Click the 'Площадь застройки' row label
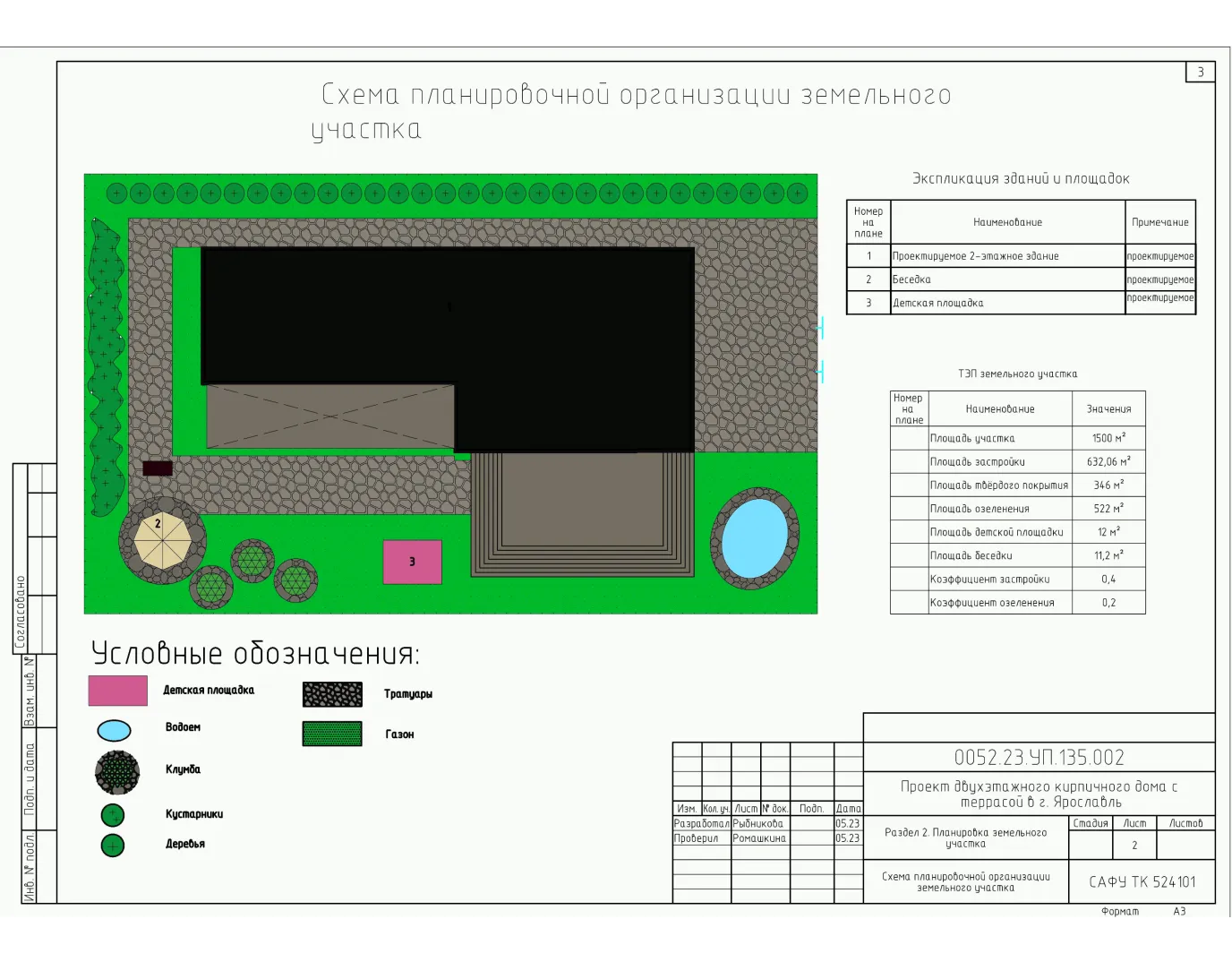This screenshot has width=1232, height=962. (x=978, y=461)
